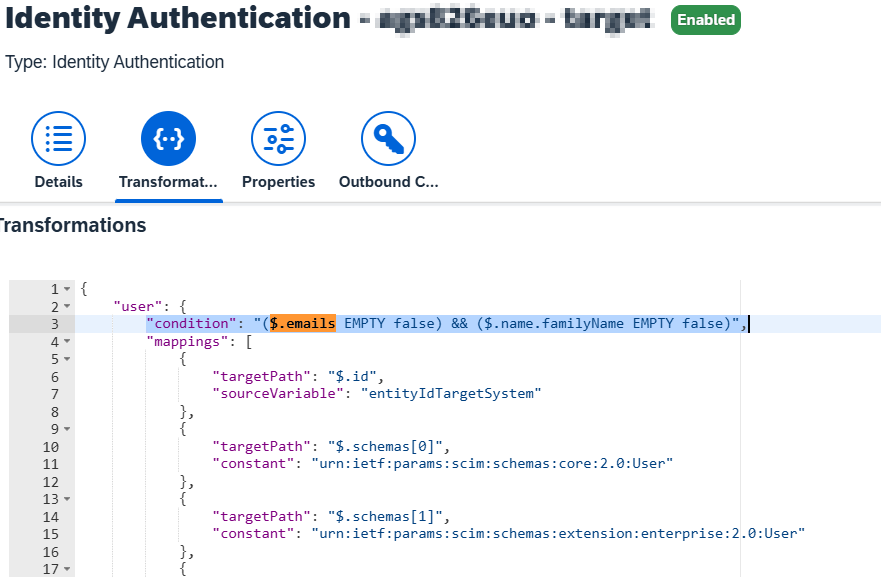Collapse the "user" block fold arrow

click(67, 307)
